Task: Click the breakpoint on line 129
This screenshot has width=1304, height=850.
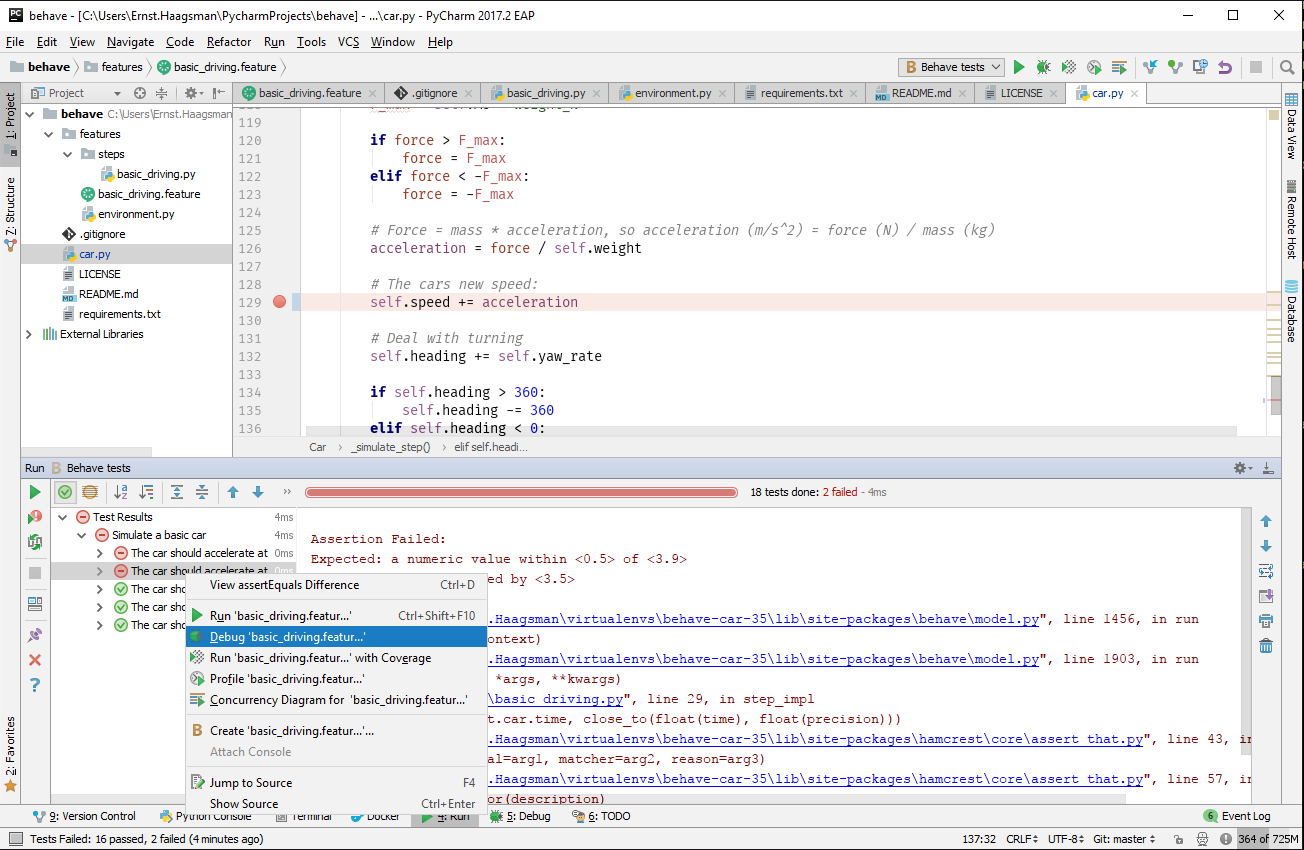Action: point(279,302)
